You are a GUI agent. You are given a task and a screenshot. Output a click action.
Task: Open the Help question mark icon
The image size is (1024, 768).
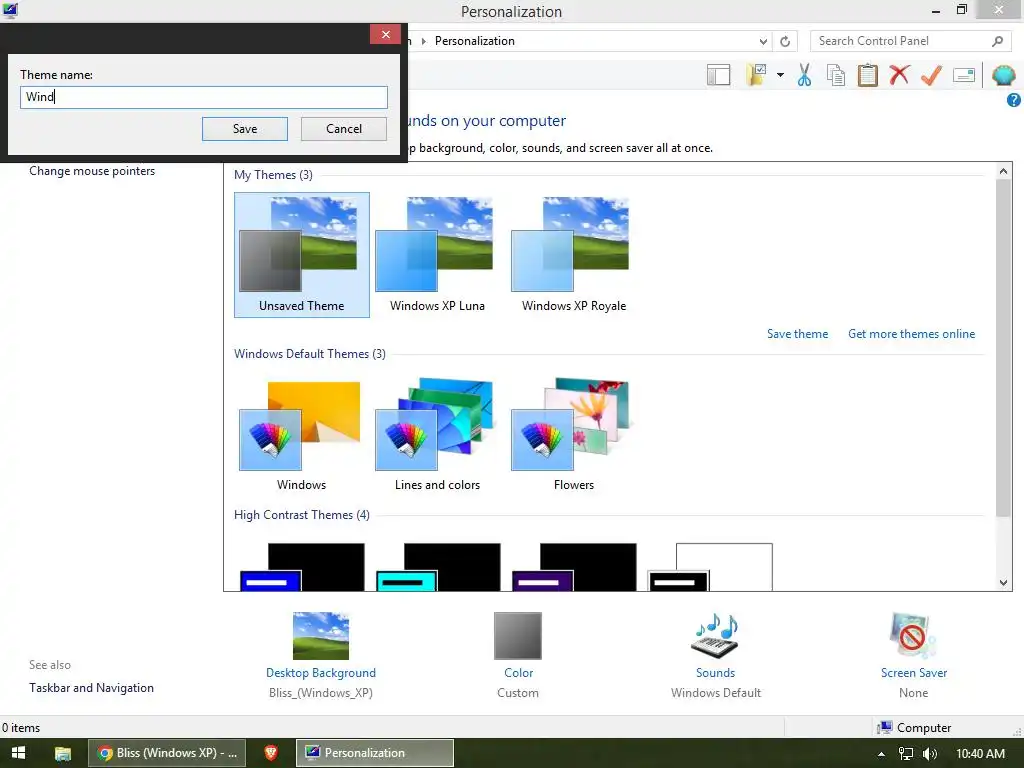(1014, 100)
